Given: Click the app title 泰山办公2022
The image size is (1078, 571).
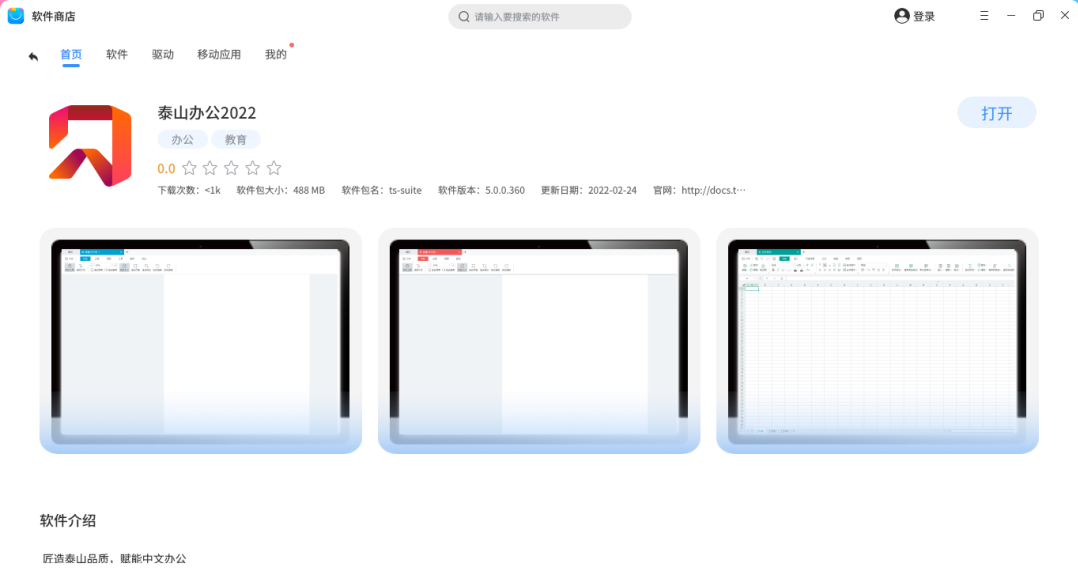Looking at the screenshot, I should pos(207,113).
